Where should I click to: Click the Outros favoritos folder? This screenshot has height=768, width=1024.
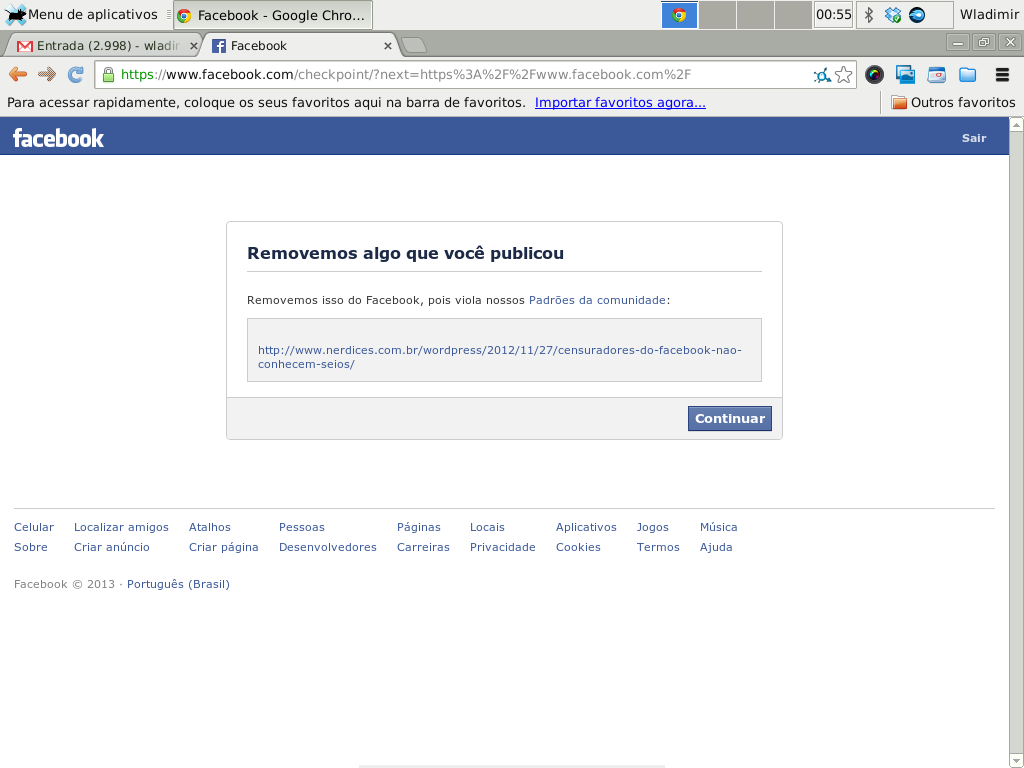pyautogui.click(x=953, y=103)
